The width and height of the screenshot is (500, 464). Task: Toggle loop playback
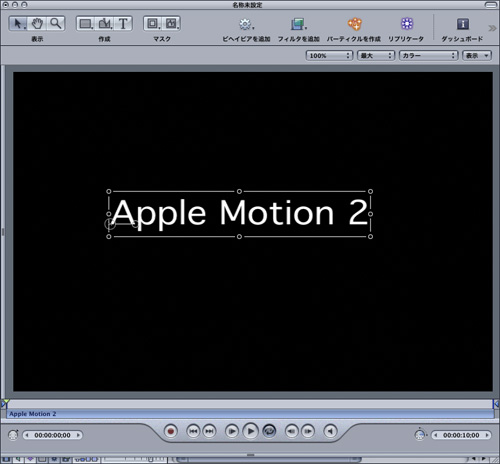pyautogui.click(x=269, y=431)
